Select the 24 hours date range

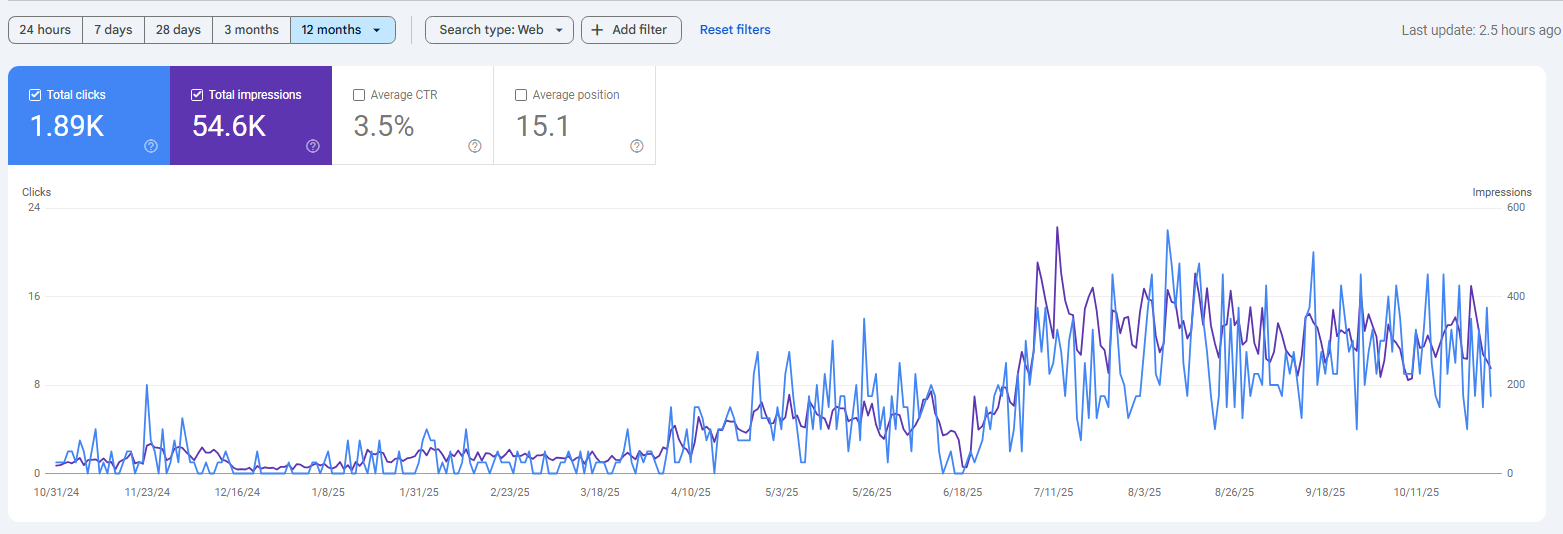coord(45,30)
